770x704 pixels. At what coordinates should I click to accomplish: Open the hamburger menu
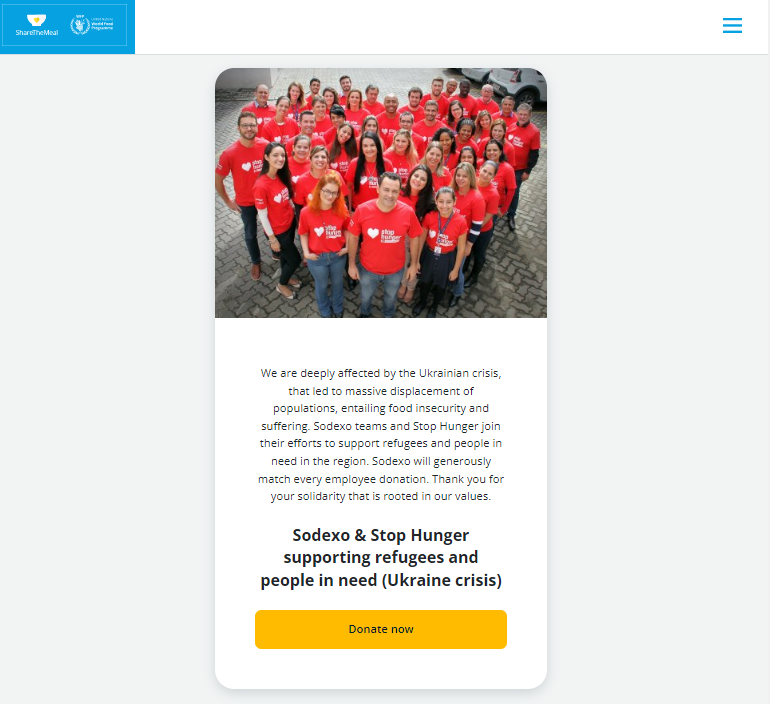732,26
